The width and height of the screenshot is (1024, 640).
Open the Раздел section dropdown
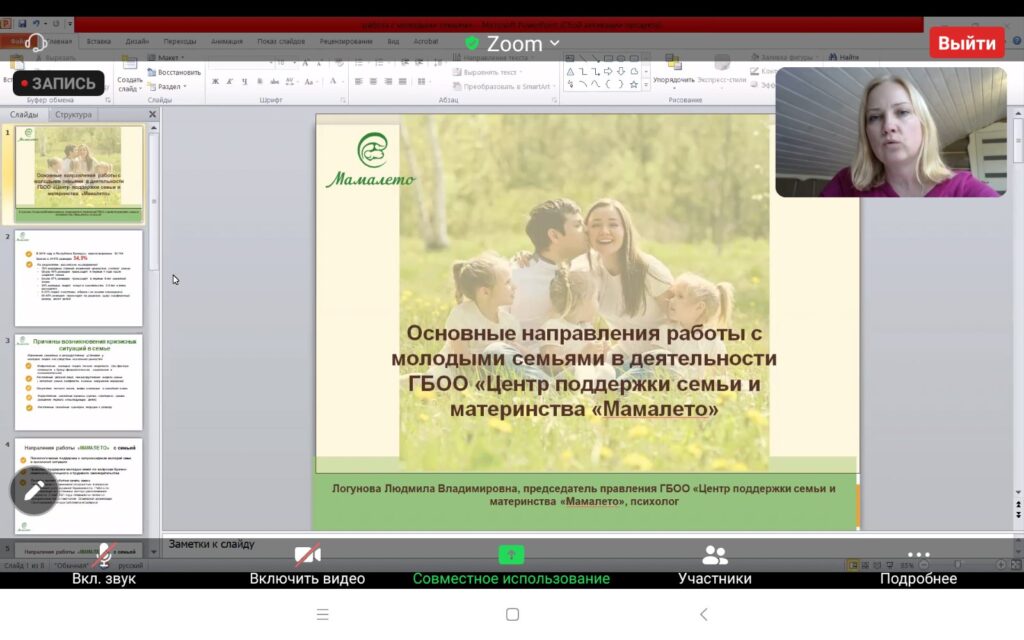tap(167, 86)
